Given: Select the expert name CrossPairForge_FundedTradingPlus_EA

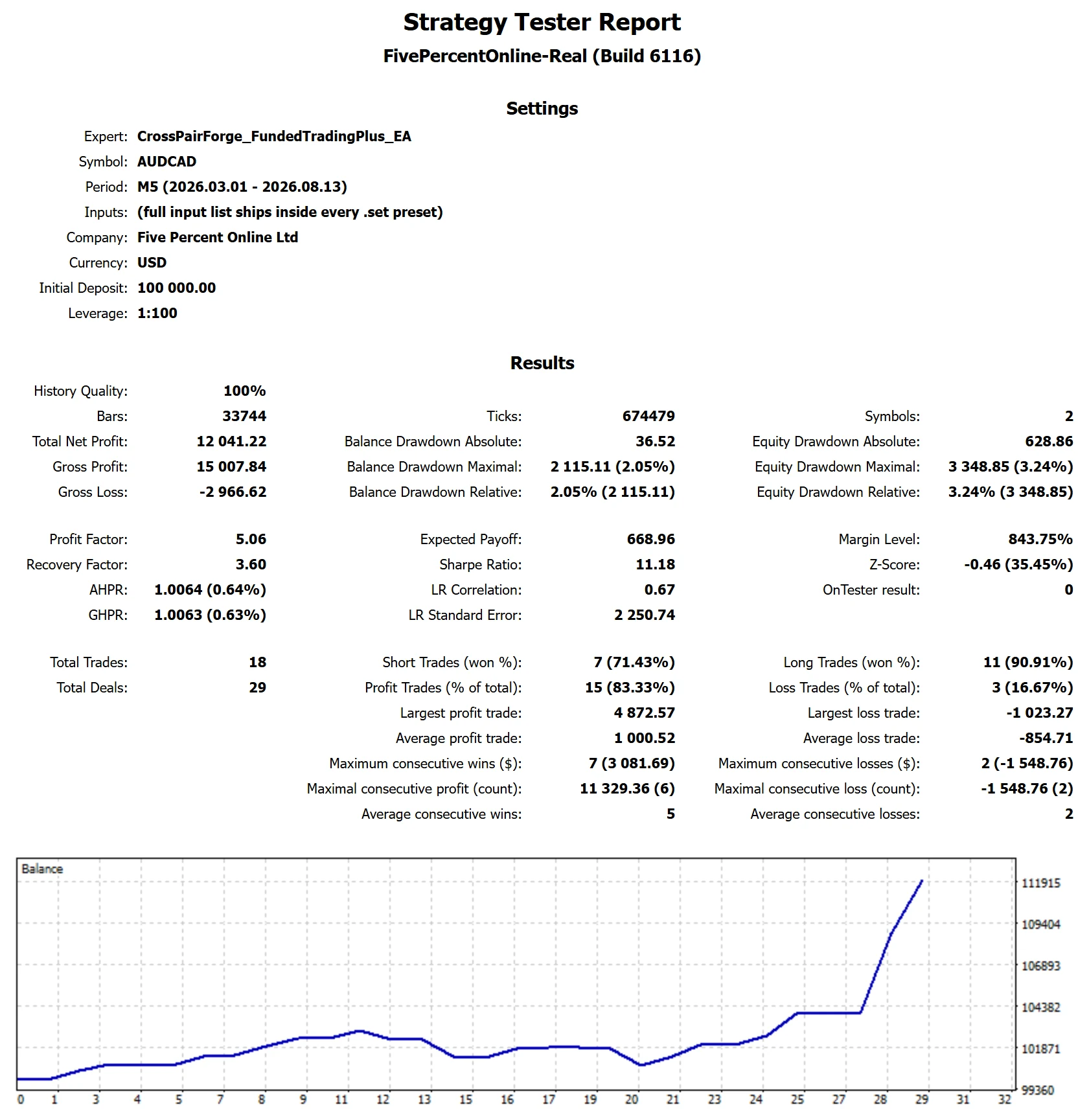Looking at the screenshot, I should [x=274, y=137].
